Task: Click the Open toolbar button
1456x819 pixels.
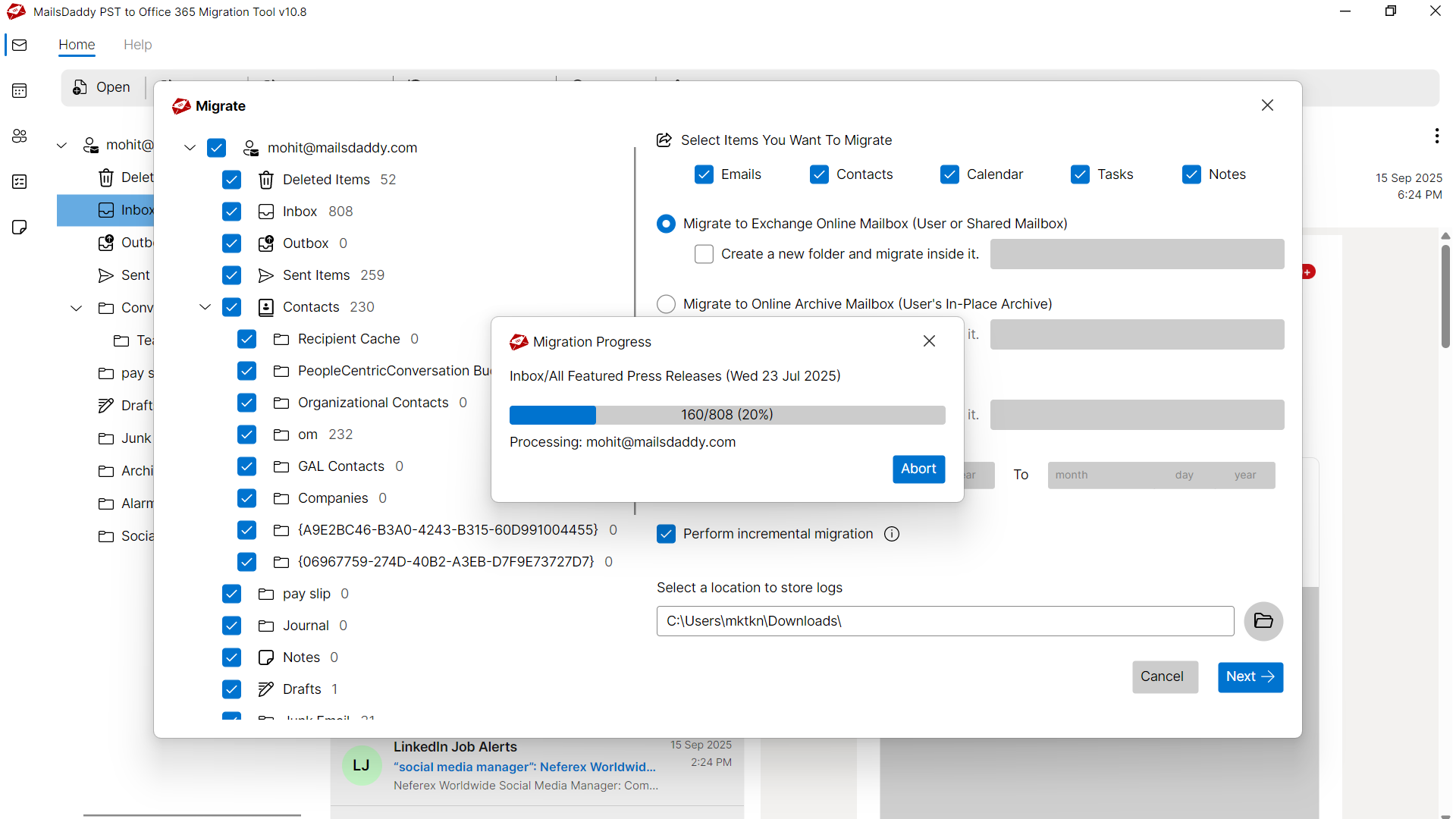Action: click(x=102, y=88)
